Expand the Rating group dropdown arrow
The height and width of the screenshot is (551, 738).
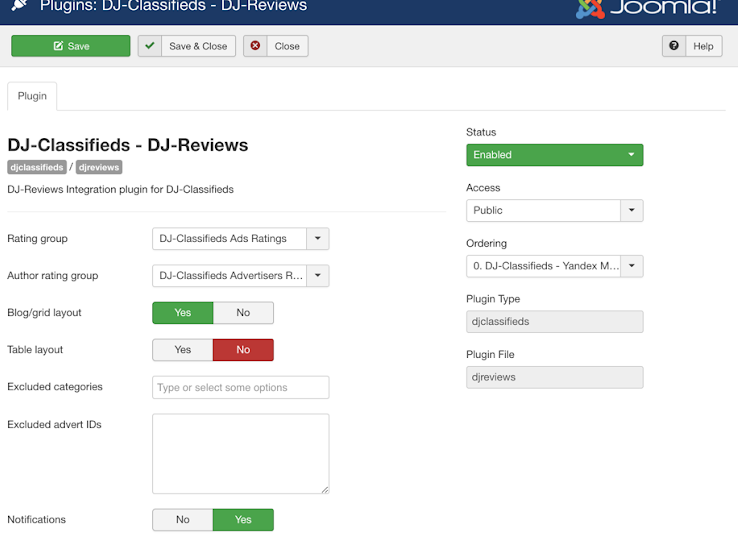318,239
